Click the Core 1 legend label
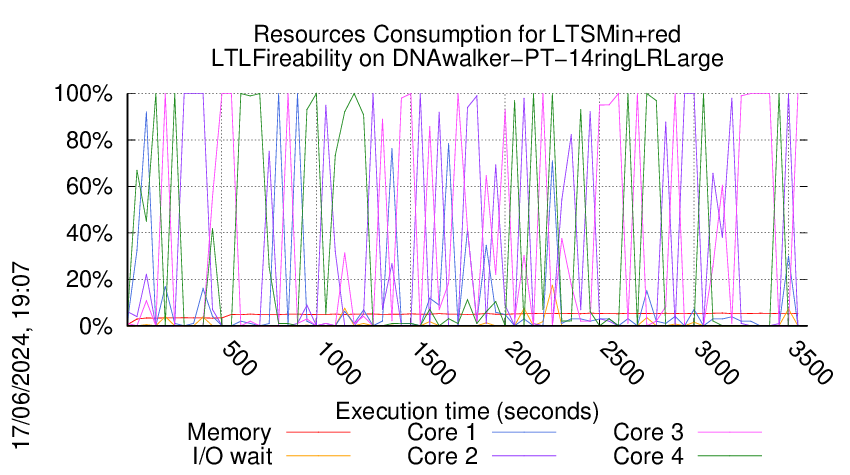Screen dimensions: 850x475 point(442,432)
